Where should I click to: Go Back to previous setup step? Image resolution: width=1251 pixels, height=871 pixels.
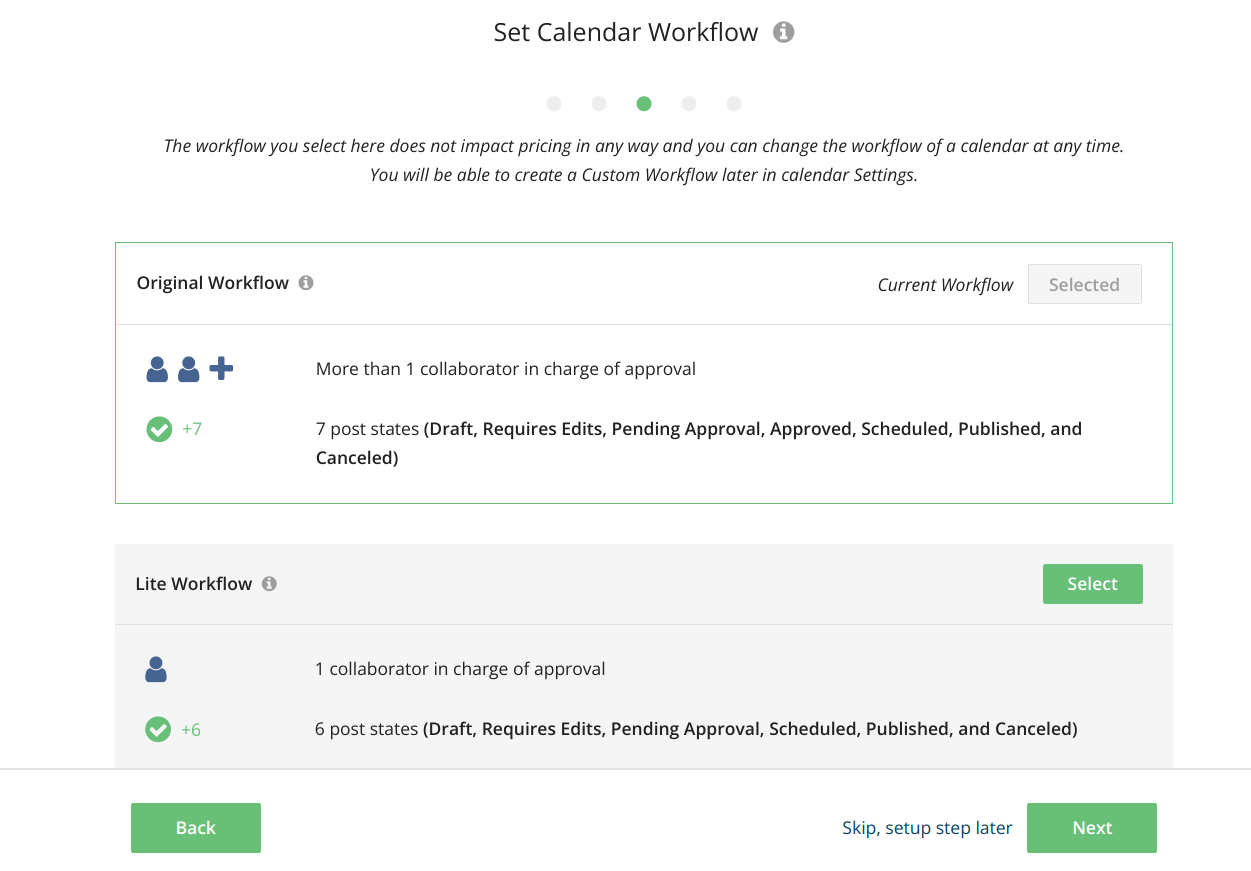coord(196,828)
